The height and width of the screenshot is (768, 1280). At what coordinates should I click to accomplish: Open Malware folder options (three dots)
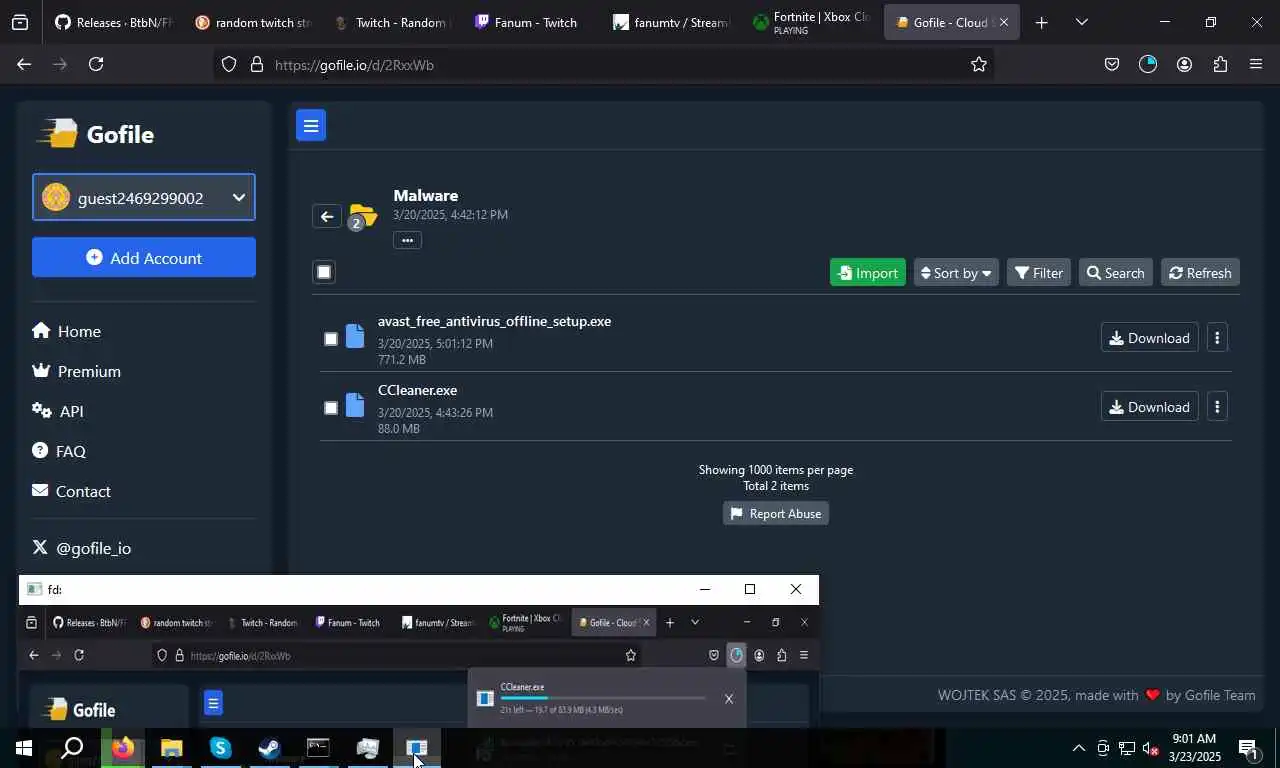click(x=407, y=240)
